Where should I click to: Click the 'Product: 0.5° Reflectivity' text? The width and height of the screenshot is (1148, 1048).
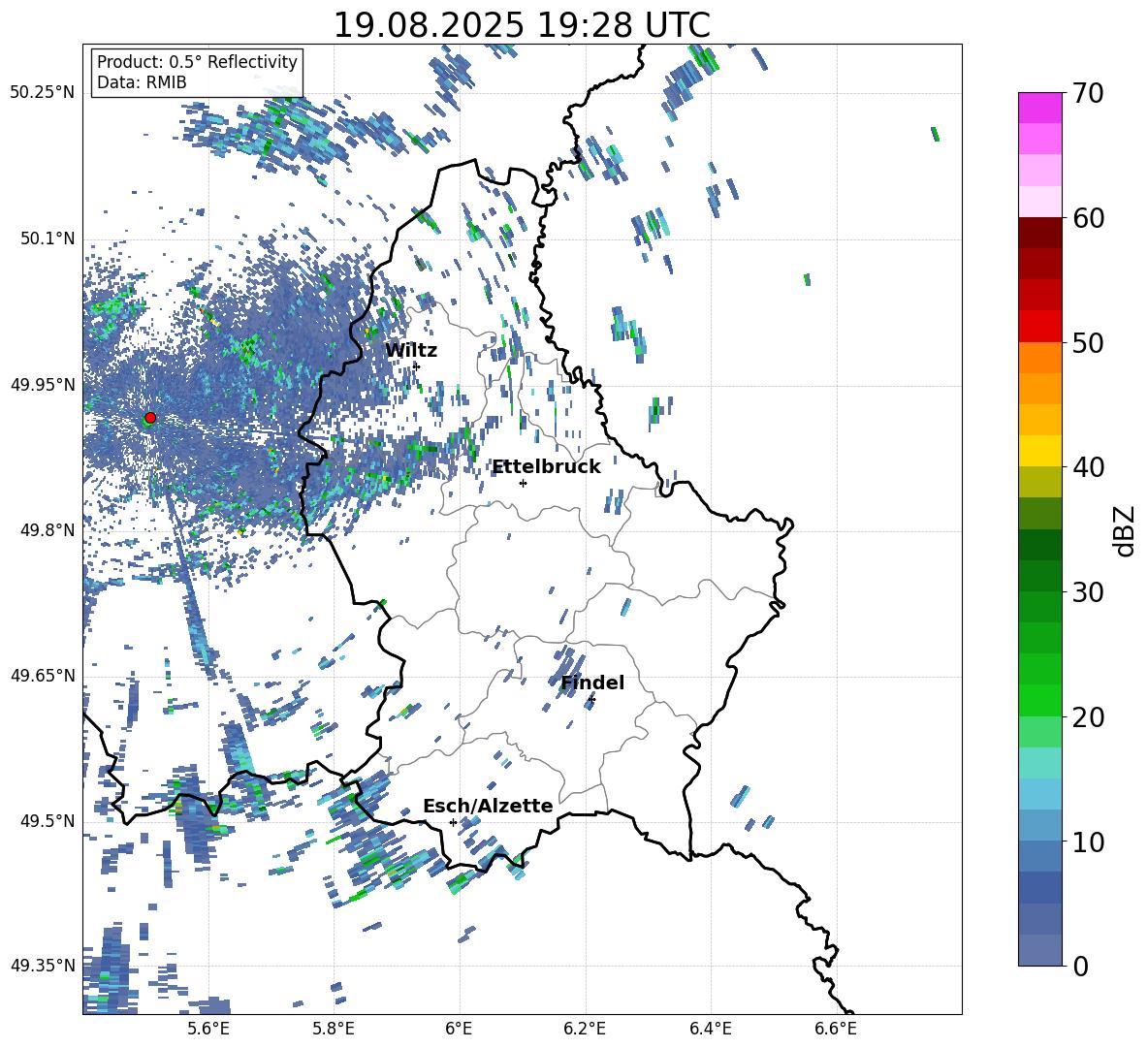pyautogui.click(x=197, y=62)
